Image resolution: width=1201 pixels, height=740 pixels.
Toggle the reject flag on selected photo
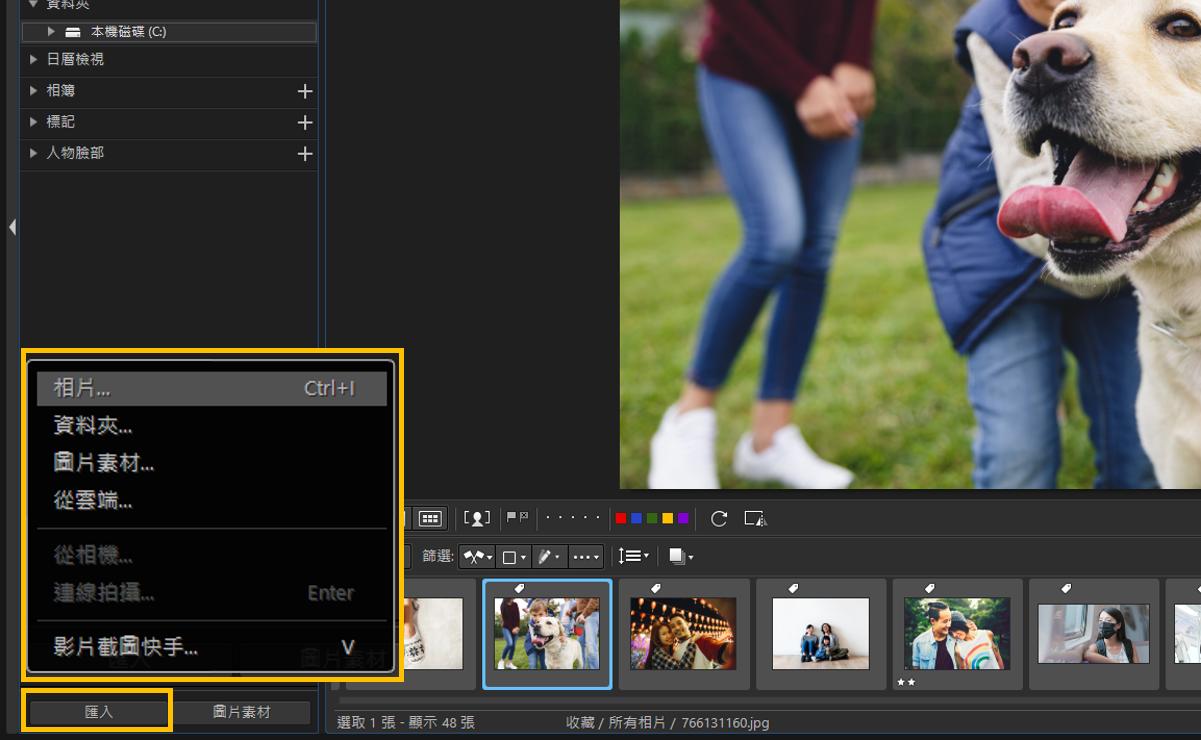pos(524,517)
